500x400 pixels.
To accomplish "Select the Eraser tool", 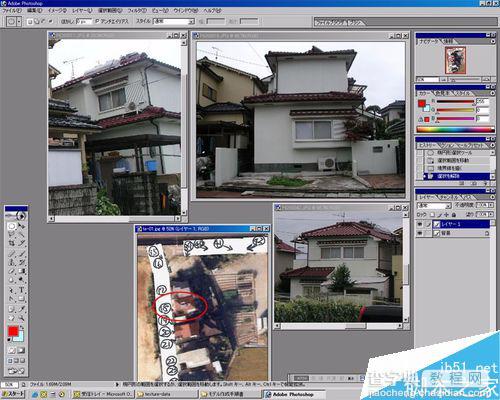I will coord(12,271).
